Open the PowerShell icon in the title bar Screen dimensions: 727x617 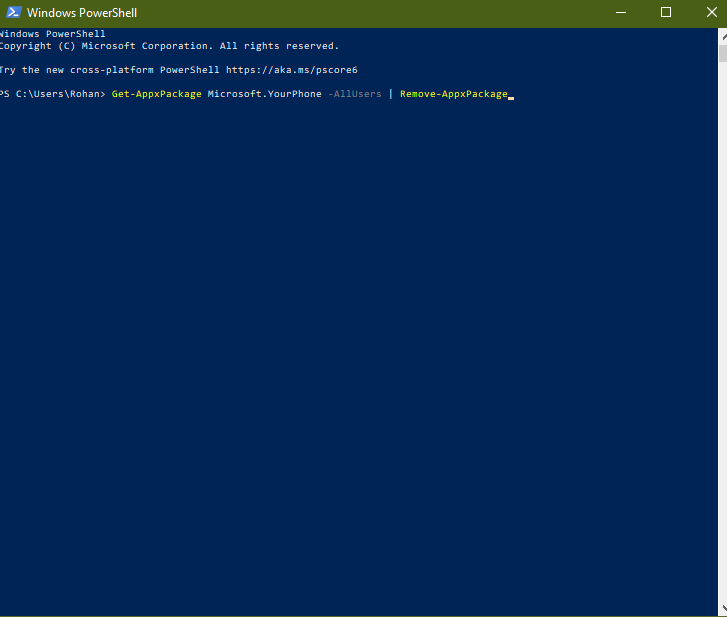13,13
